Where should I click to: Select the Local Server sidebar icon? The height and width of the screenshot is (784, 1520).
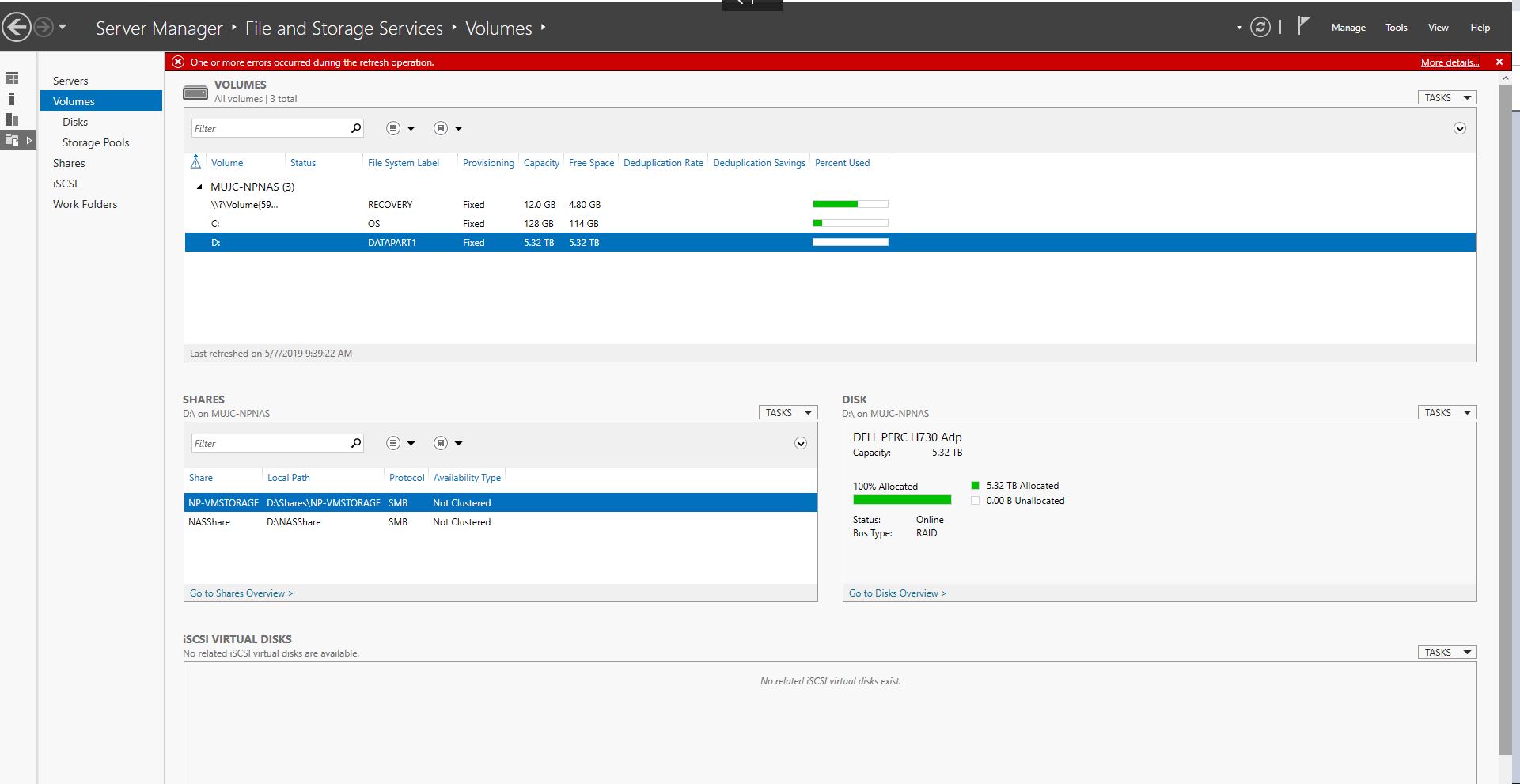tap(12, 98)
